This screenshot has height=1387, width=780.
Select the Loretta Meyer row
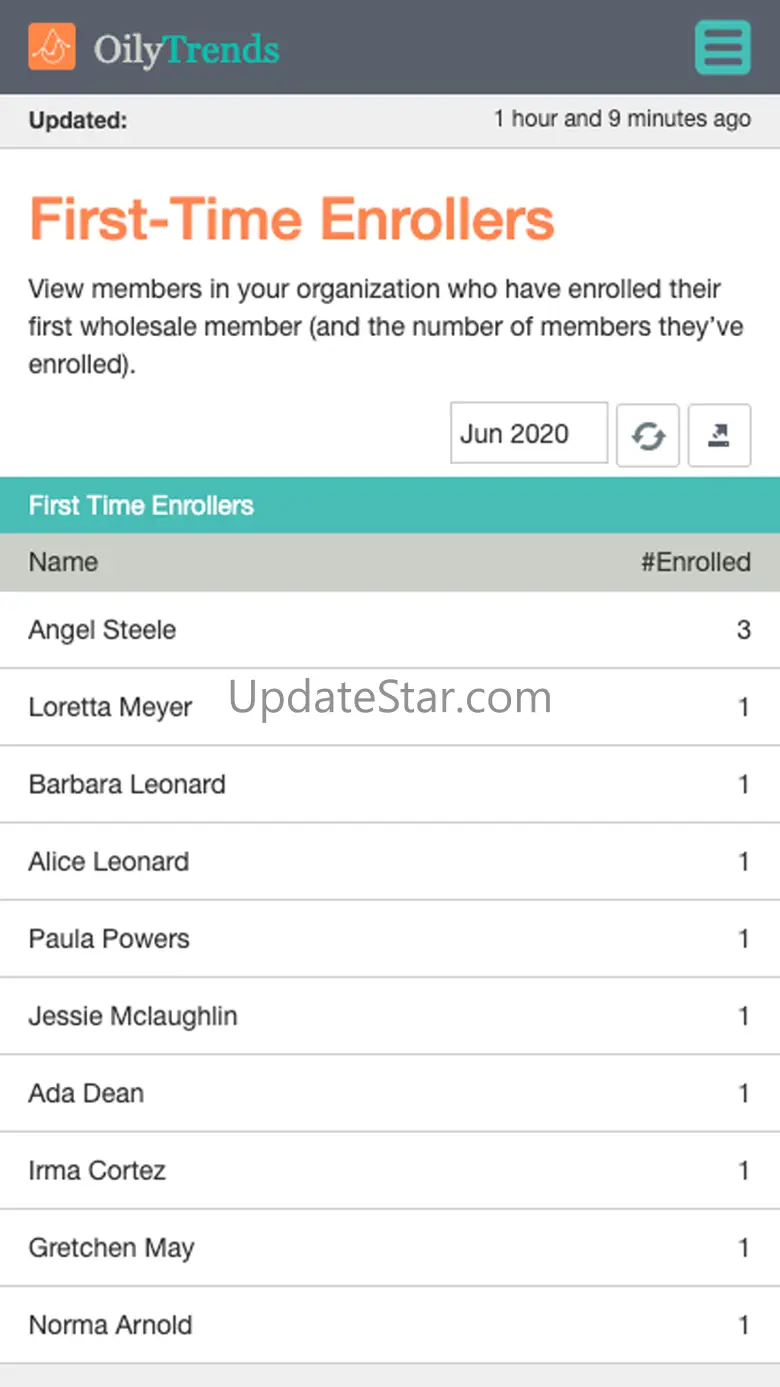click(x=110, y=707)
